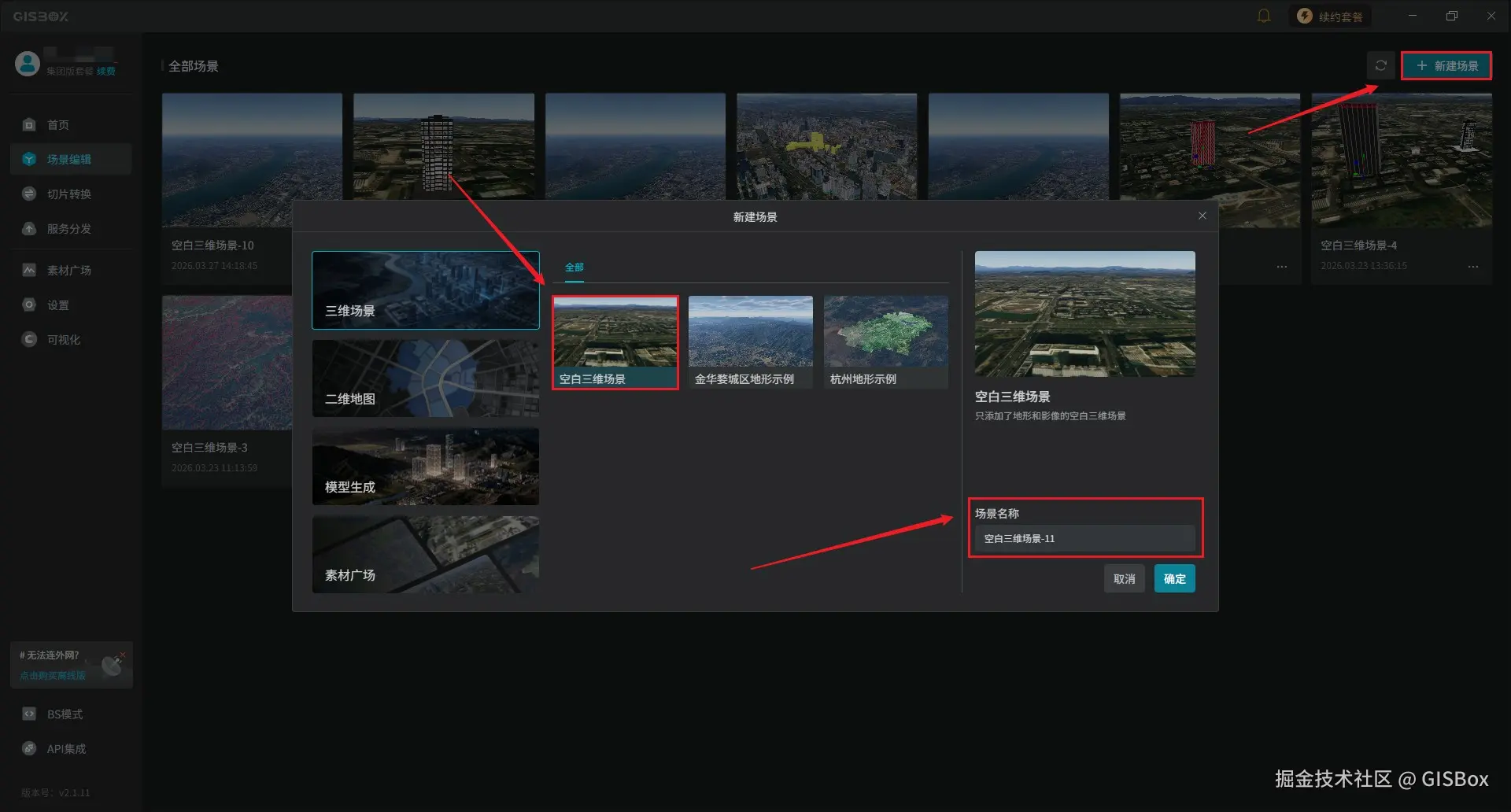Open background scene with yellow model
1511x812 pixels.
(x=827, y=146)
